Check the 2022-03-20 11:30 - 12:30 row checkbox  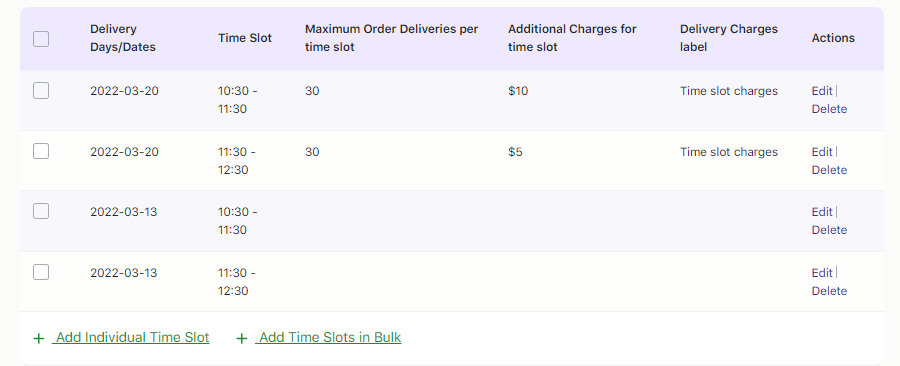[x=41, y=151]
